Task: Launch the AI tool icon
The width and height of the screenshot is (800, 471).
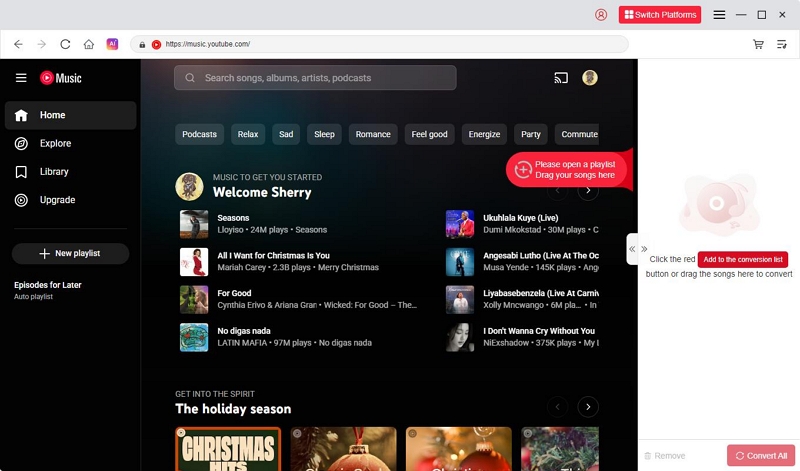Action: point(112,44)
